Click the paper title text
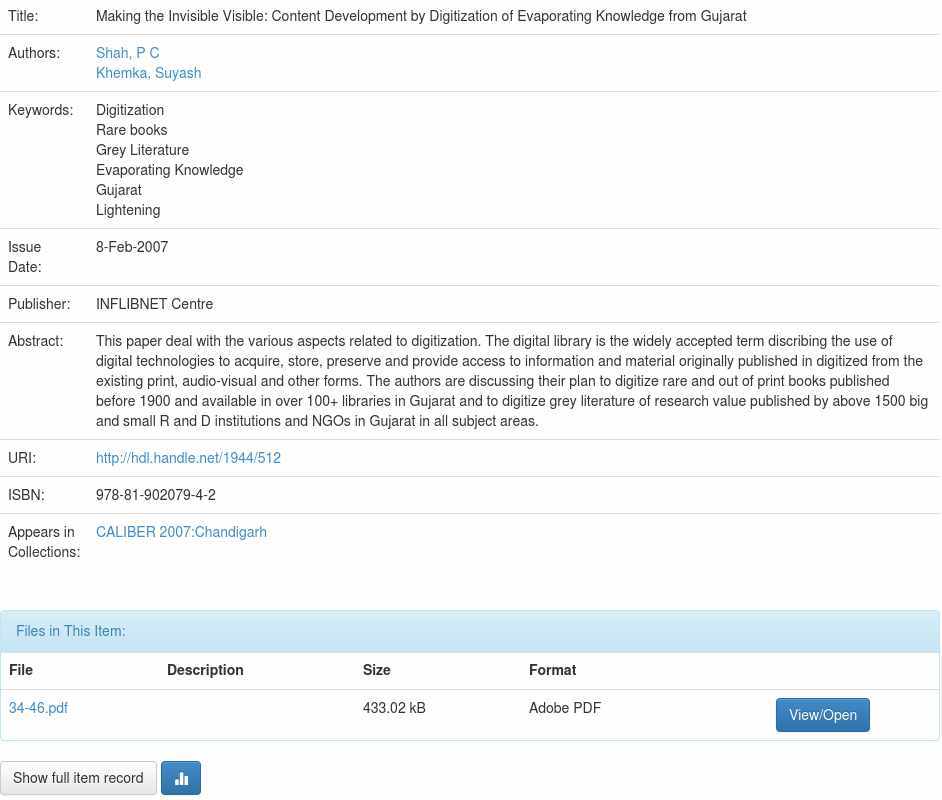Image resolution: width=942 pixels, height=800 pixels. pyautogui.click(x=420, y=16)
